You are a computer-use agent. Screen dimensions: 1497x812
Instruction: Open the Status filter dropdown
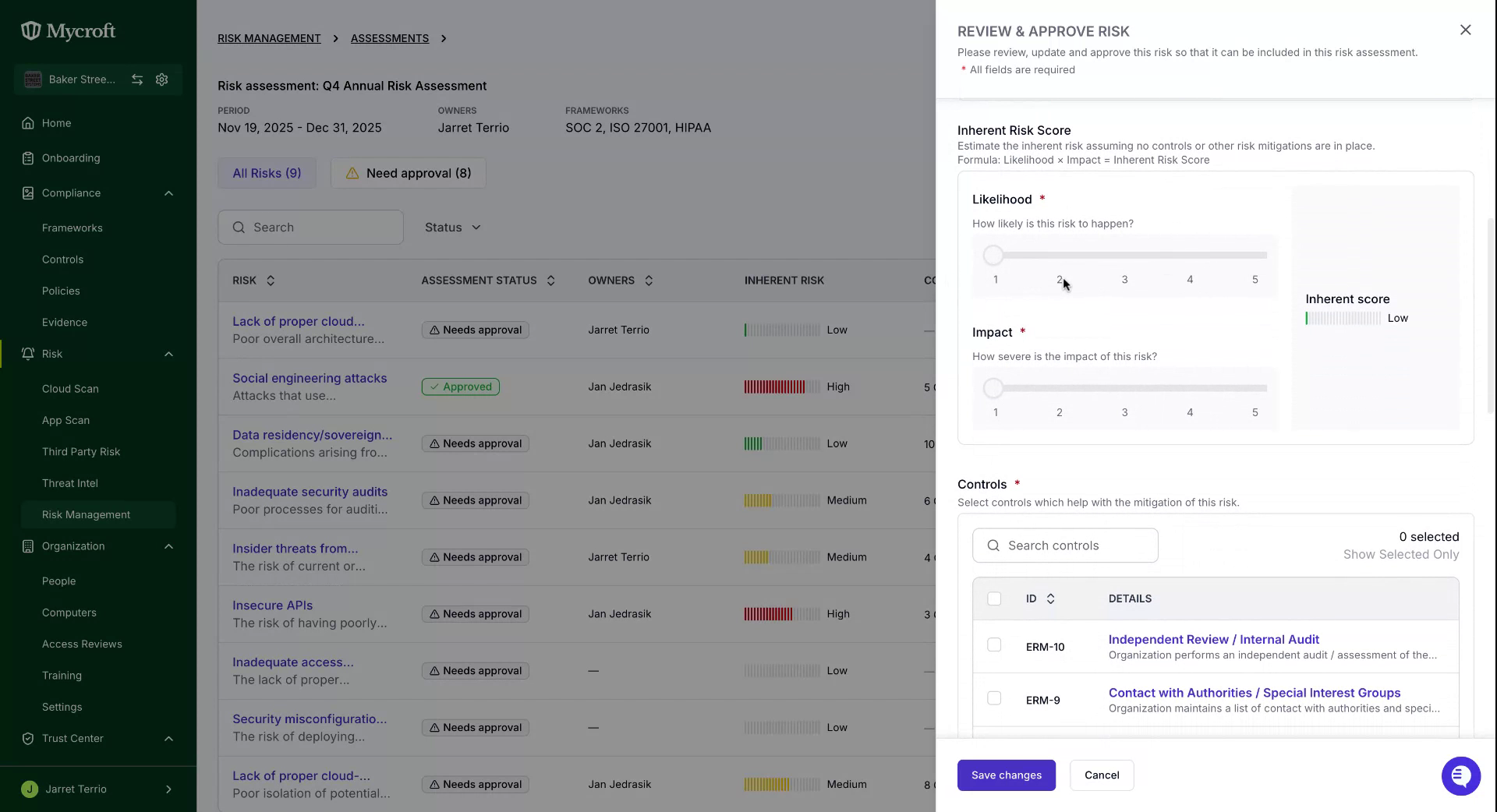point(452,228)
